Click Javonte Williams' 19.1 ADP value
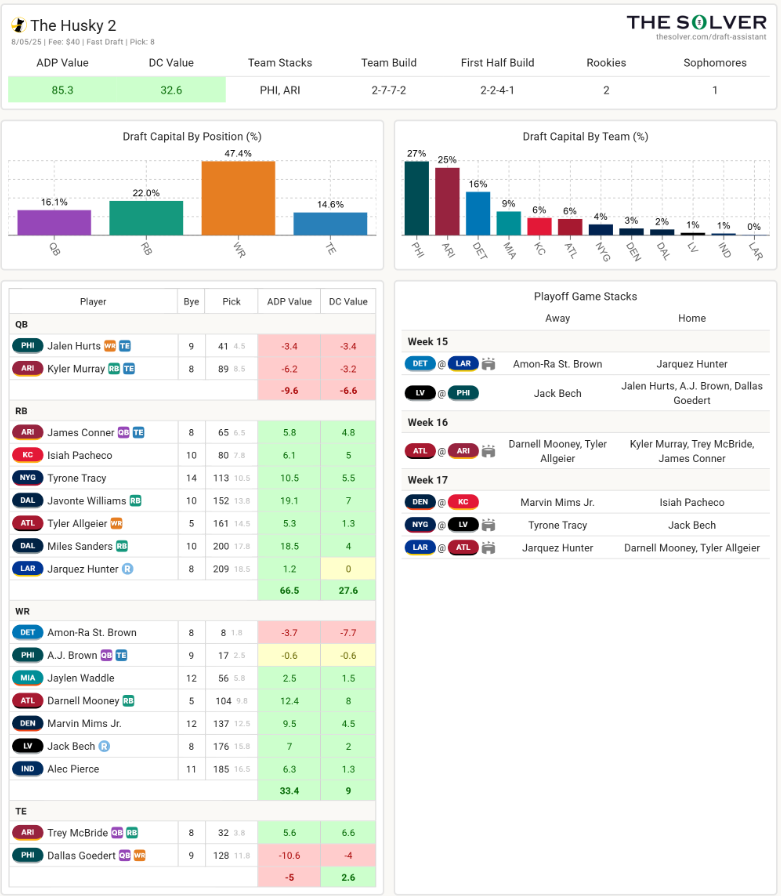Image resolution: width=781 pixels, height=896 pixels. (289, 501)
